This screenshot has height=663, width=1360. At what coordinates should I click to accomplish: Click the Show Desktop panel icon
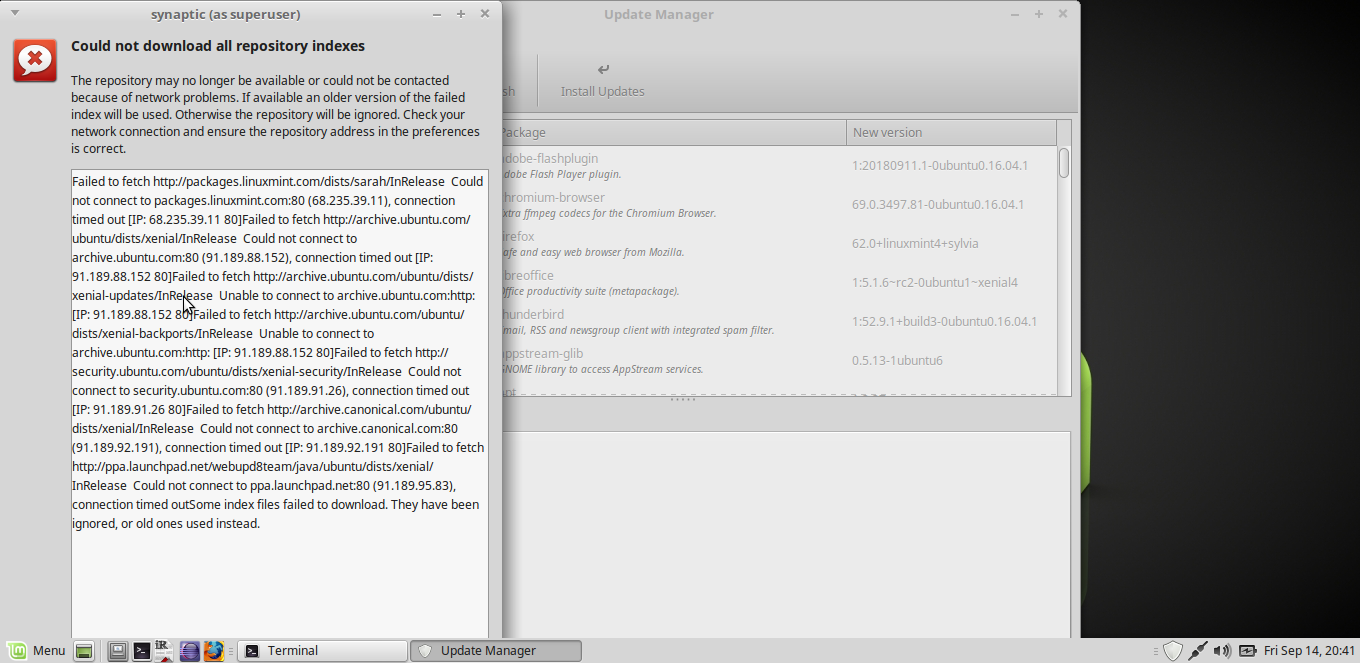click(84, 651)
